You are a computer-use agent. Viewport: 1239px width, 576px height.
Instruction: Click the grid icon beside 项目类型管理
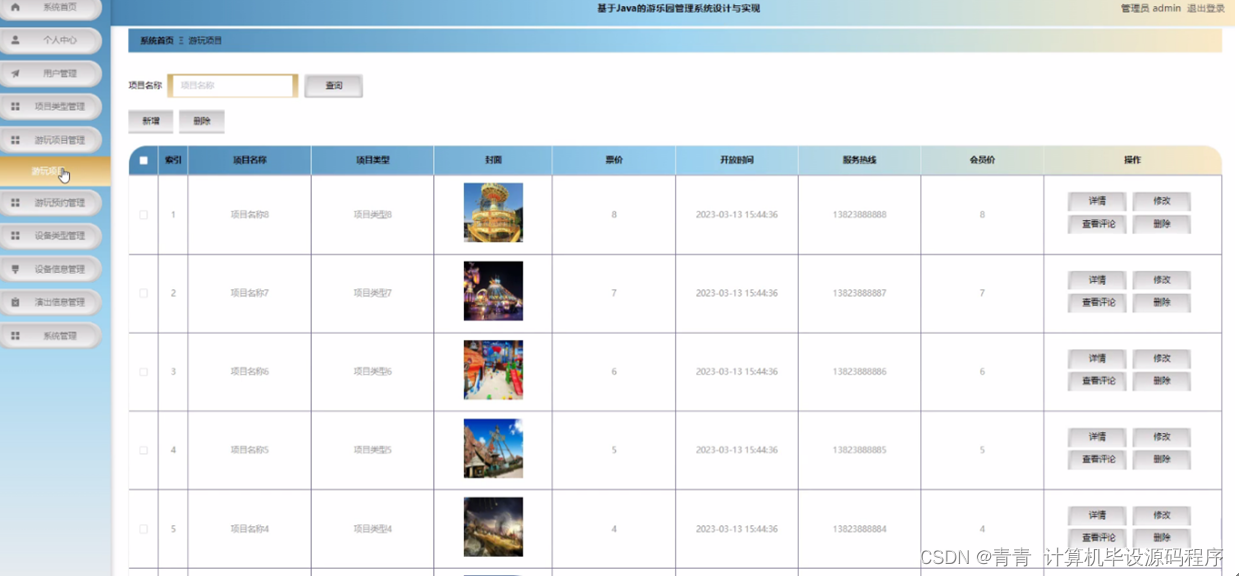[17, 106]
